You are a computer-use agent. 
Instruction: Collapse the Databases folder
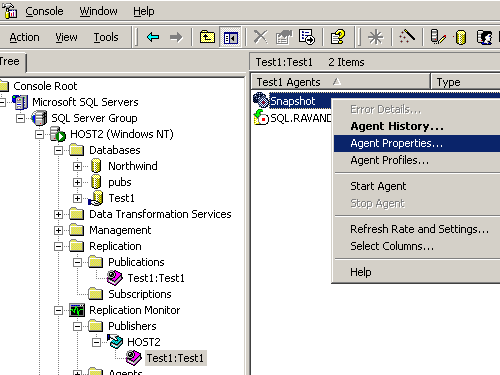pyautogui.click(x=58, y=150)
